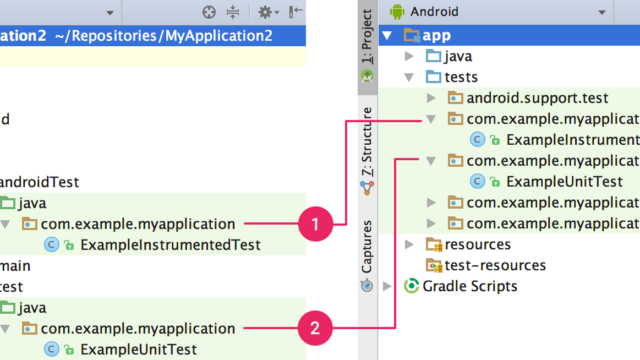Screen dimensions: 640x360
Task: Click class icon of ExampleUnitTest in left panel
Action: point(51,349)
